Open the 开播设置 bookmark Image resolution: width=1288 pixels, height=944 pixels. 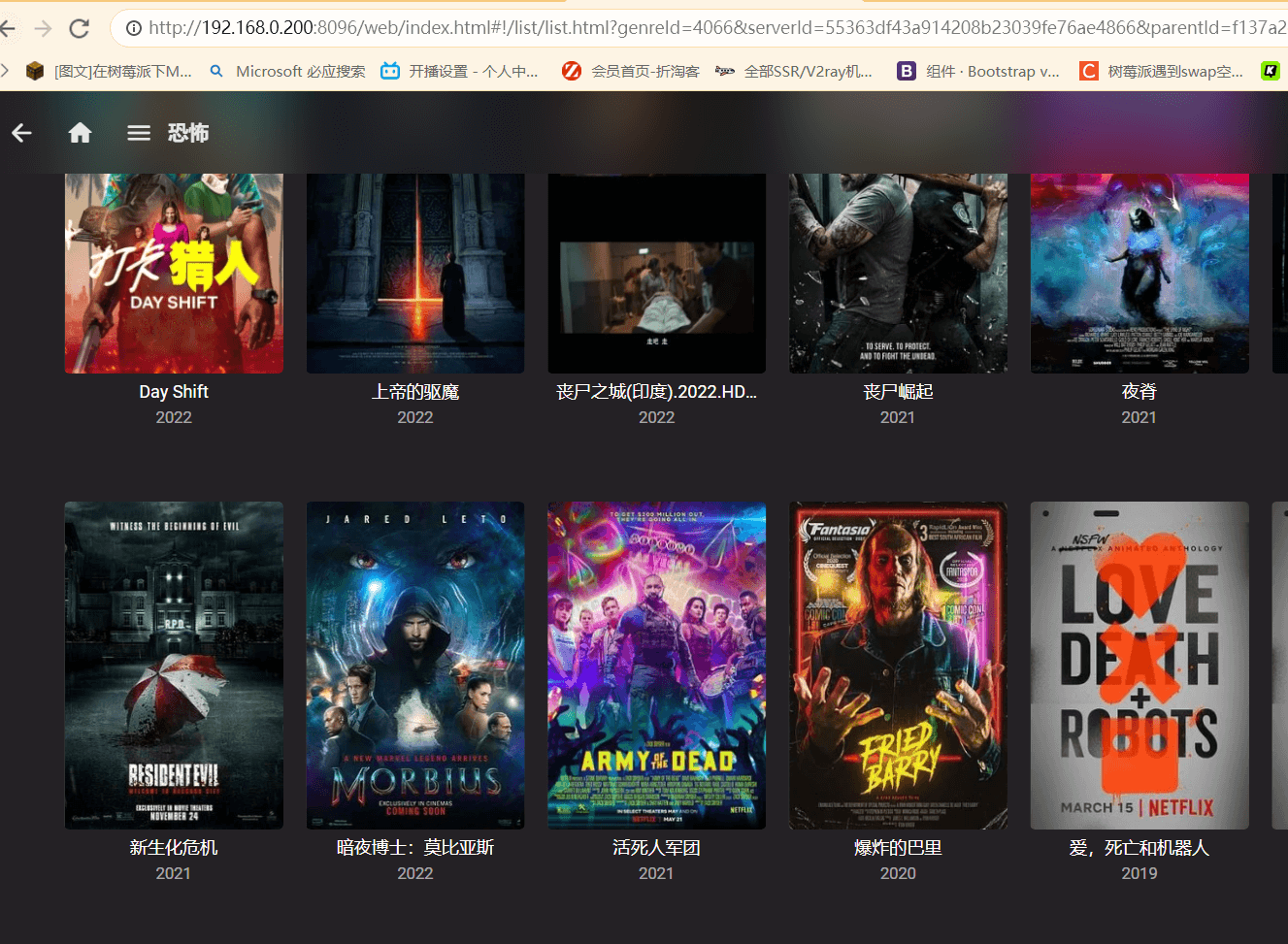pyautogui.click(x=459, y=71)
